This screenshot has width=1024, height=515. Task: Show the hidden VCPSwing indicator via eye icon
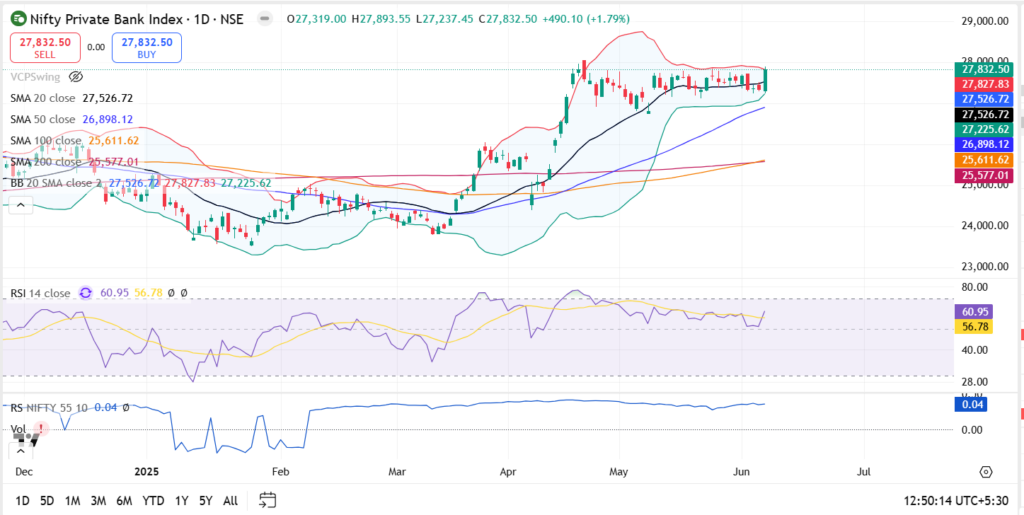[x=76, y=77]
